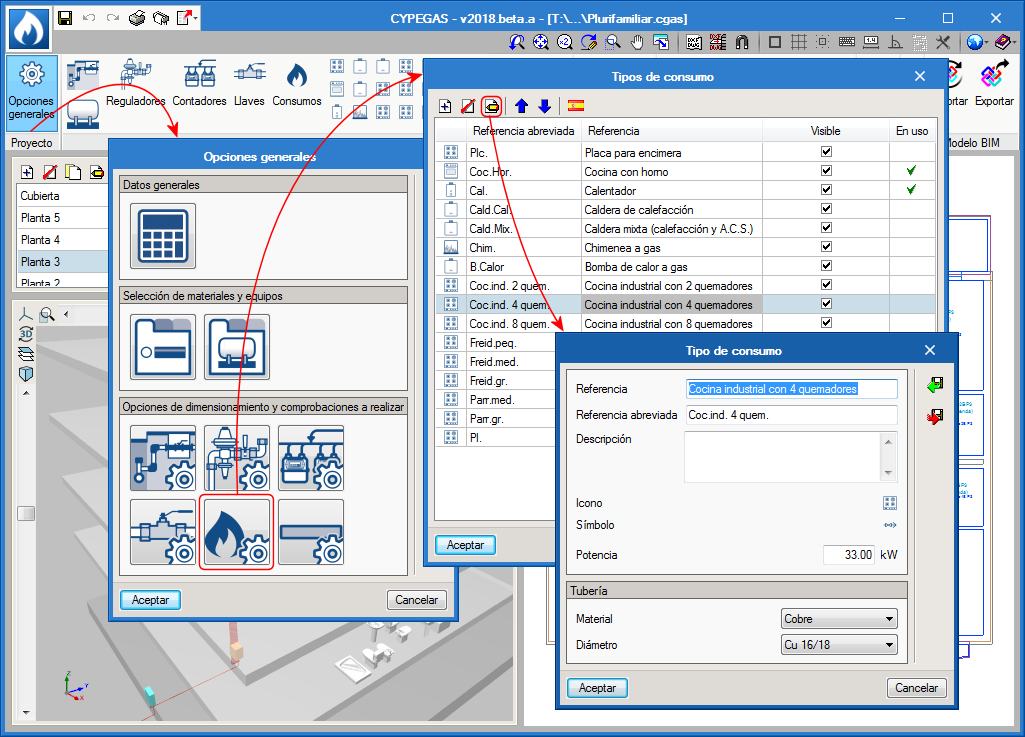Screen dimensions: 1025x737
Task: Open the export dropdown arrow in title bar
Action: pos(195,18)
